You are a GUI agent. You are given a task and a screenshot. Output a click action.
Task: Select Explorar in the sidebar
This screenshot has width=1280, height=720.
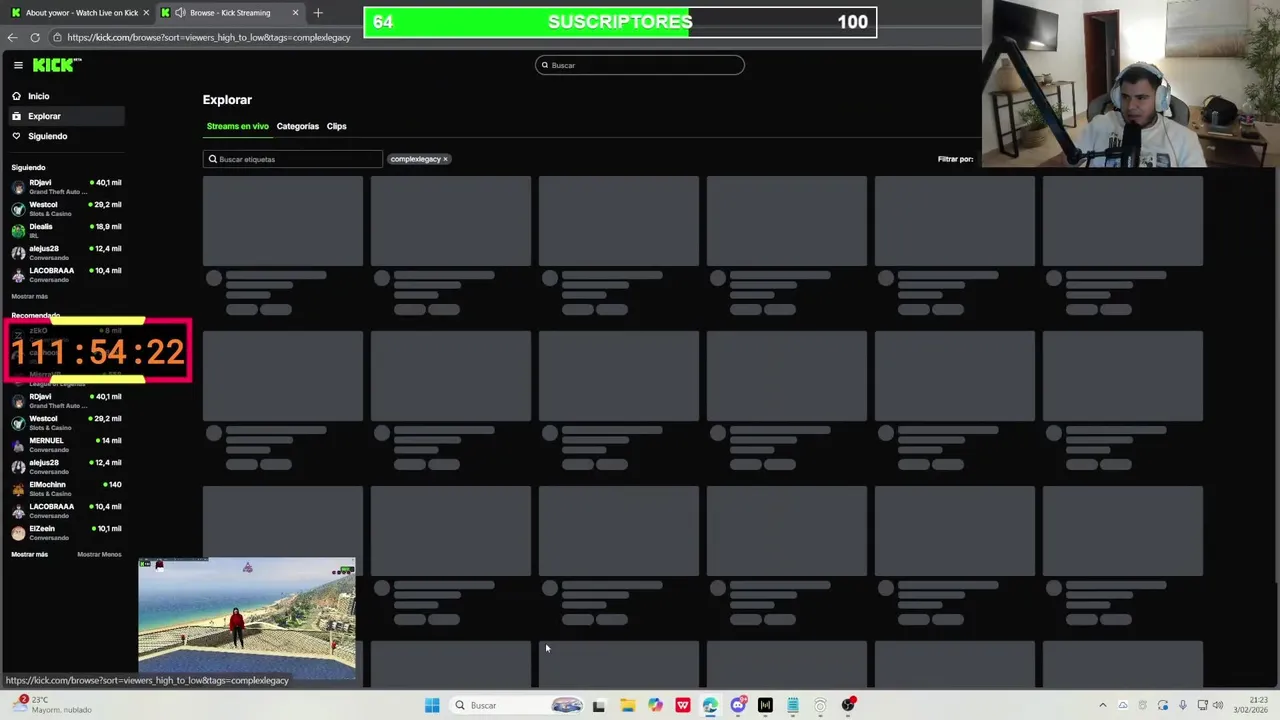click(66, 116)
